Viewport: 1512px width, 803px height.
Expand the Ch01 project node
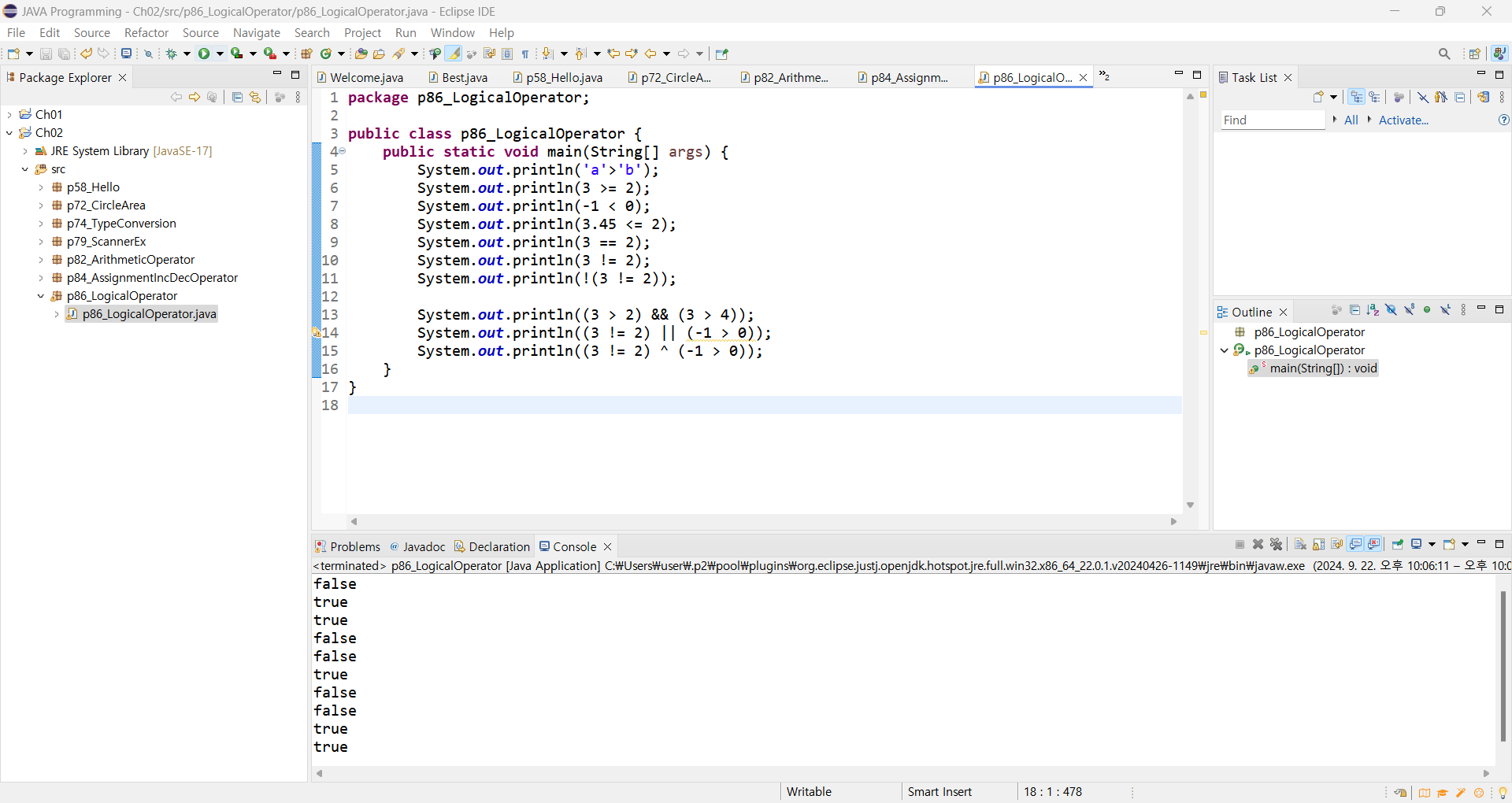[9, 114]
